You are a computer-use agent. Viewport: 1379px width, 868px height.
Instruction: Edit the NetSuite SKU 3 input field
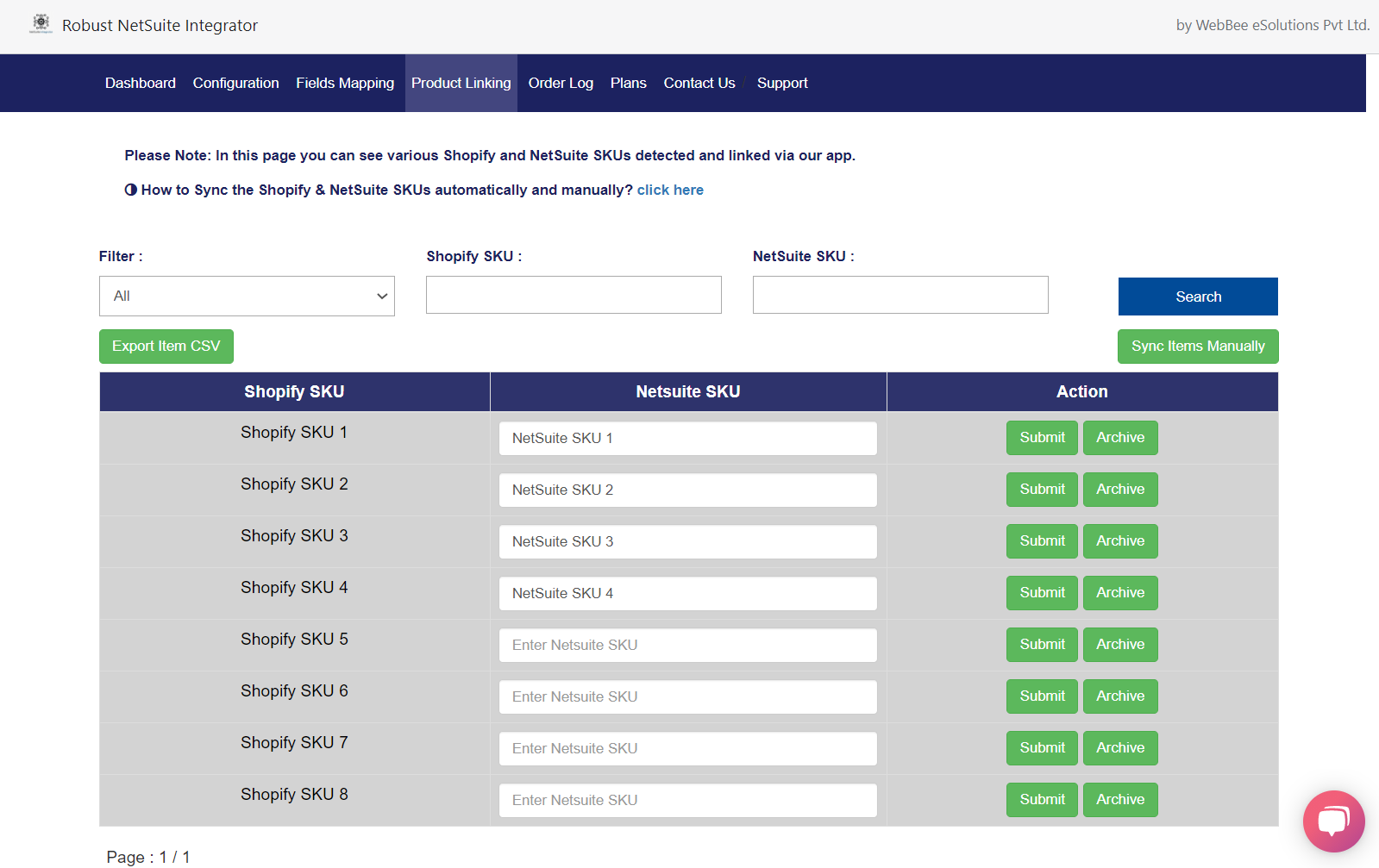click(688, 541)
